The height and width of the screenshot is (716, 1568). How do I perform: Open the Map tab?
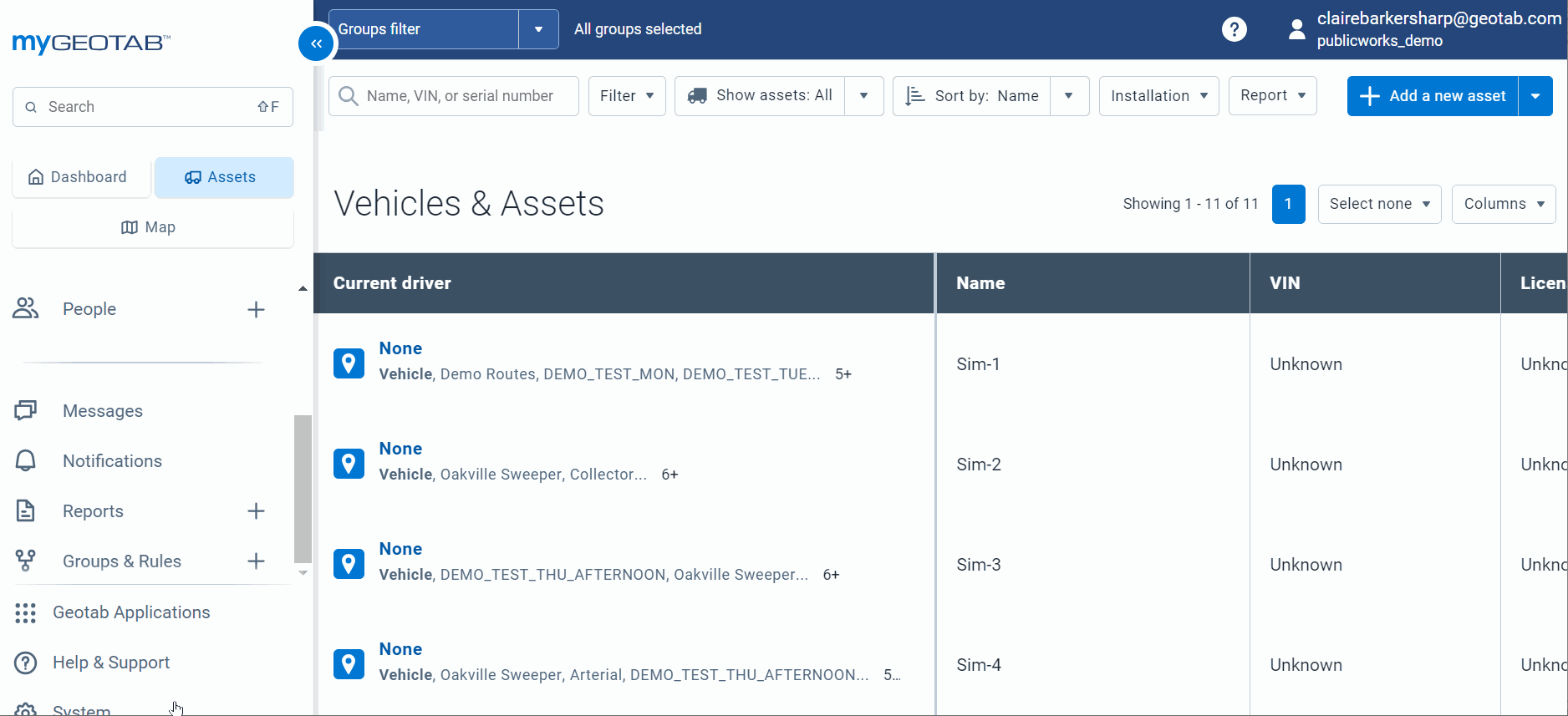tap(153, 227)
